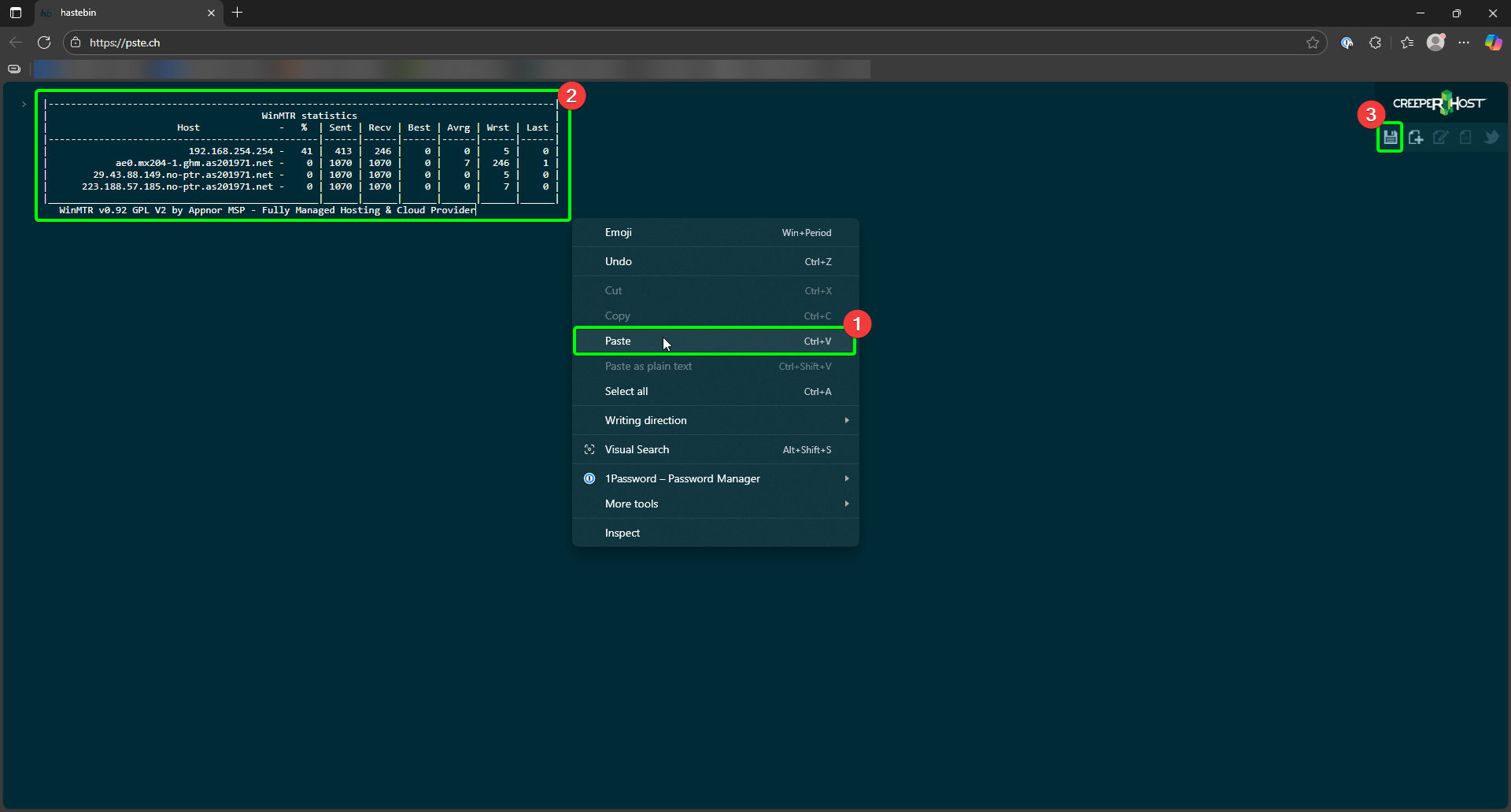
Task: Share the paste via the Twitter bird icon
Action: pos(1491,138)
